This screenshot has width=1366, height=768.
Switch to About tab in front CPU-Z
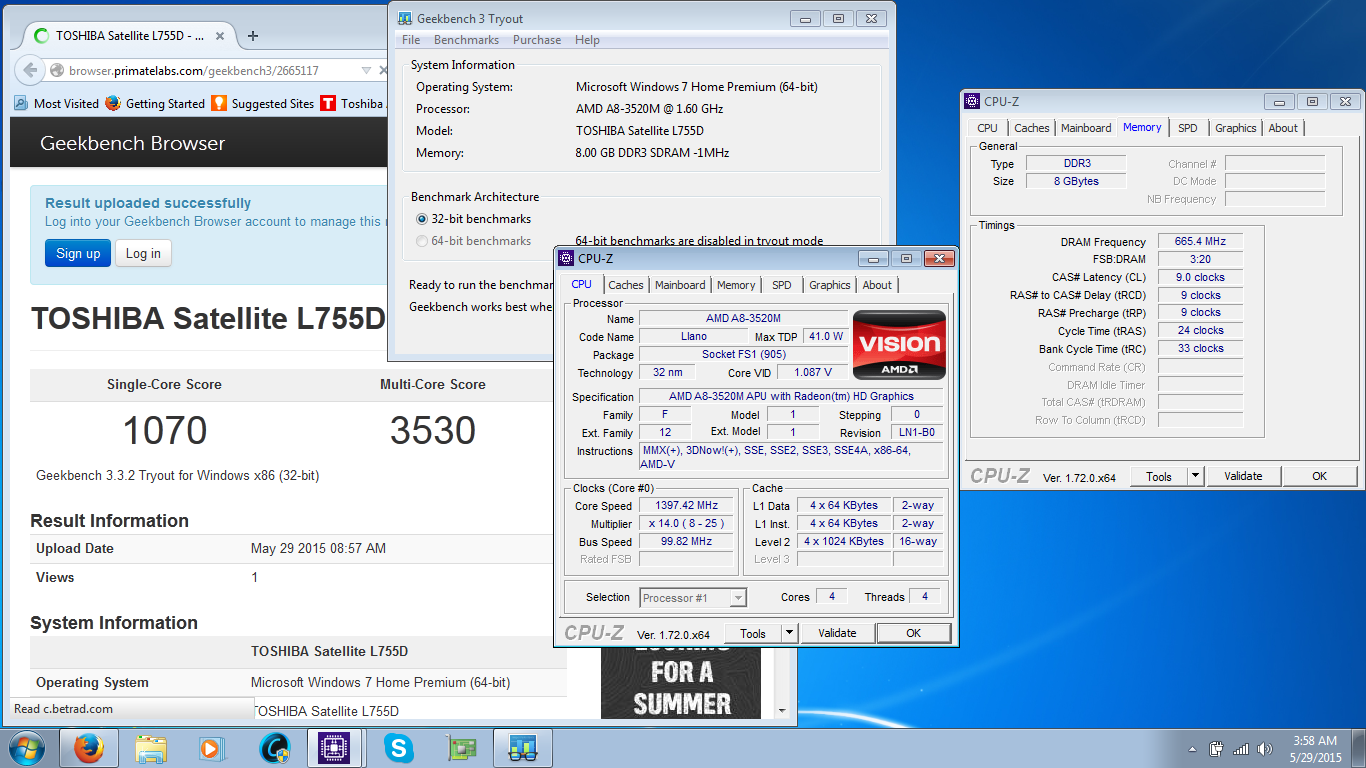tap(877, 285)
